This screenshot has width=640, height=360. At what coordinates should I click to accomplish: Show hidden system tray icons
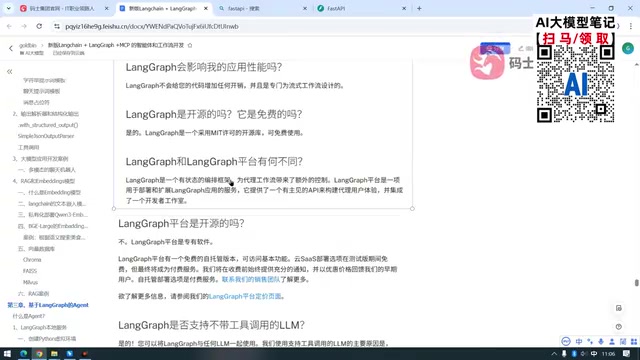pyautogui.click(x=554, y=353)
